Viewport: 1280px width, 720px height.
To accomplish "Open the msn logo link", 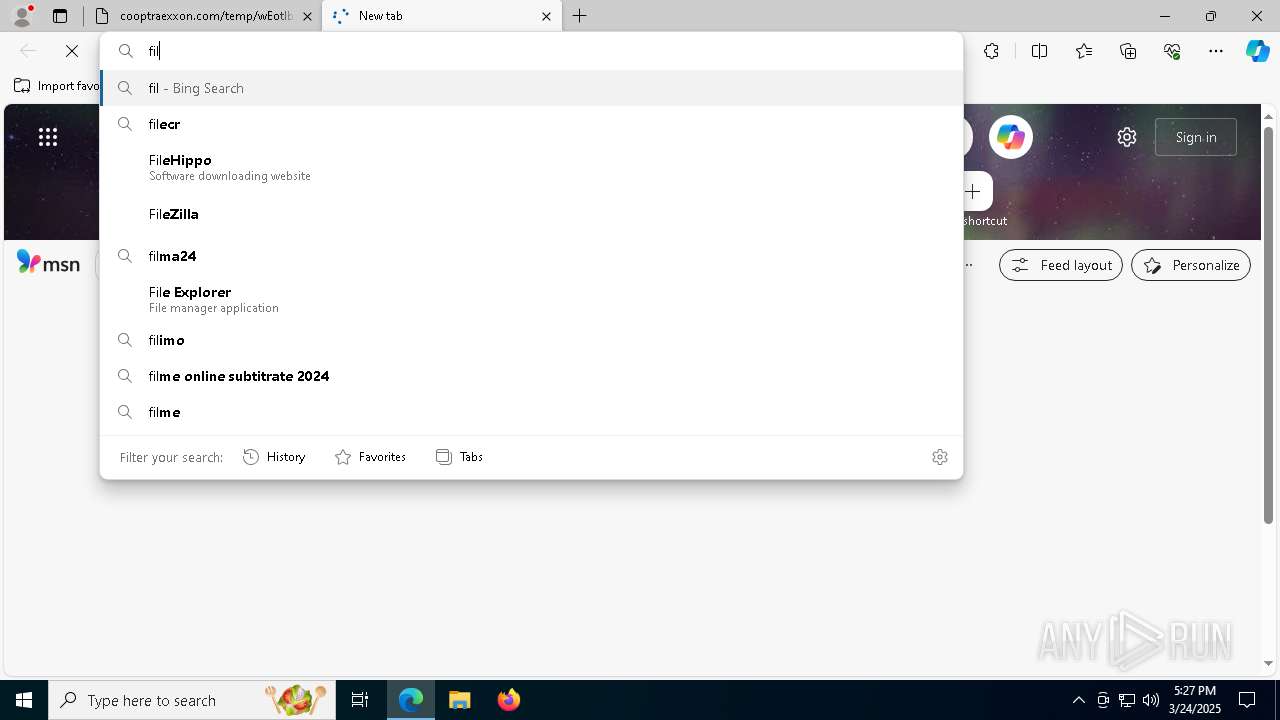I will point(48,263).
